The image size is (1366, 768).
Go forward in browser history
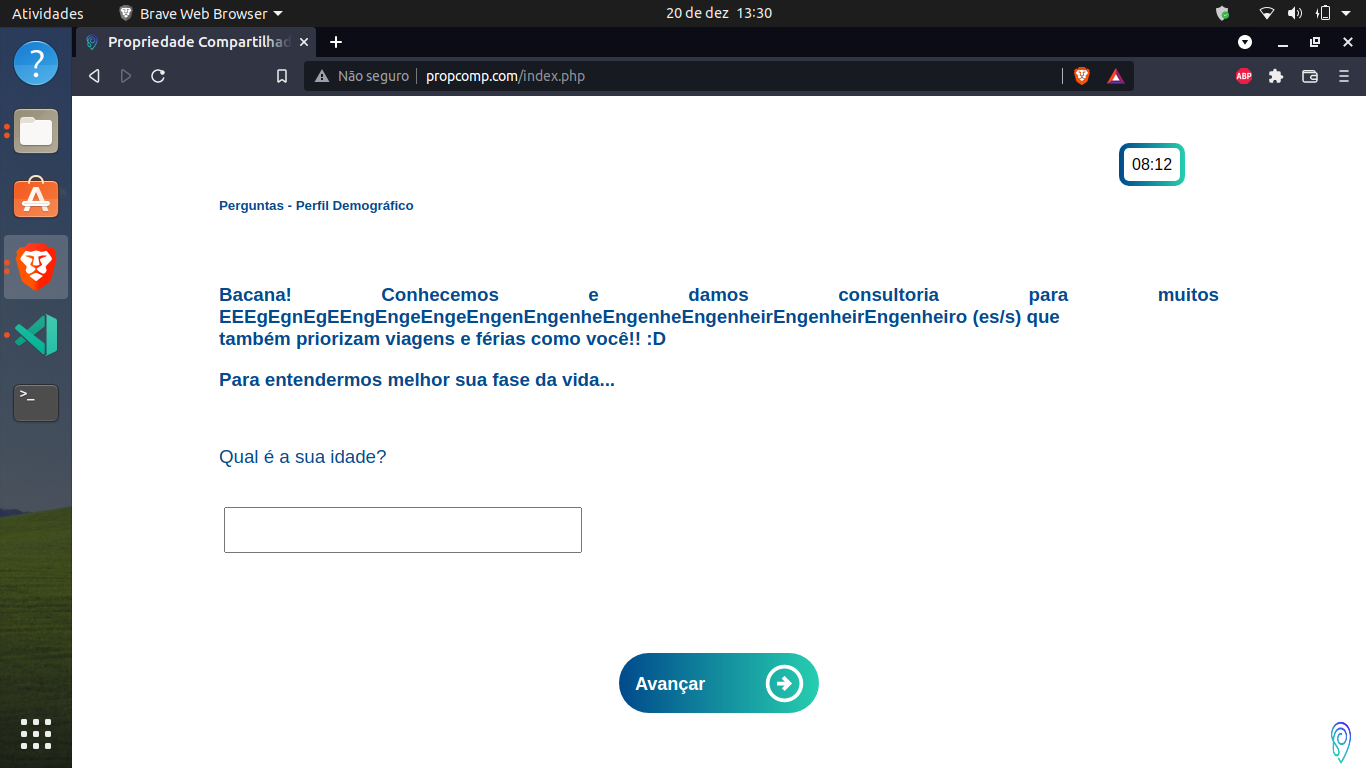(x=126, y=76)
